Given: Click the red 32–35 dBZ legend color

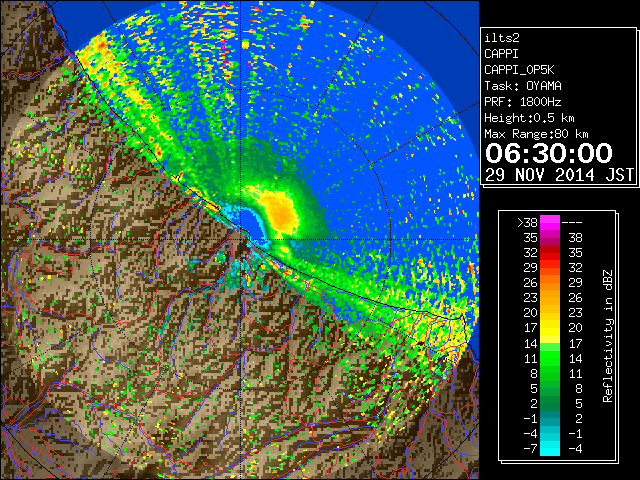Looking at the screenshot, I should click(550, 253).
